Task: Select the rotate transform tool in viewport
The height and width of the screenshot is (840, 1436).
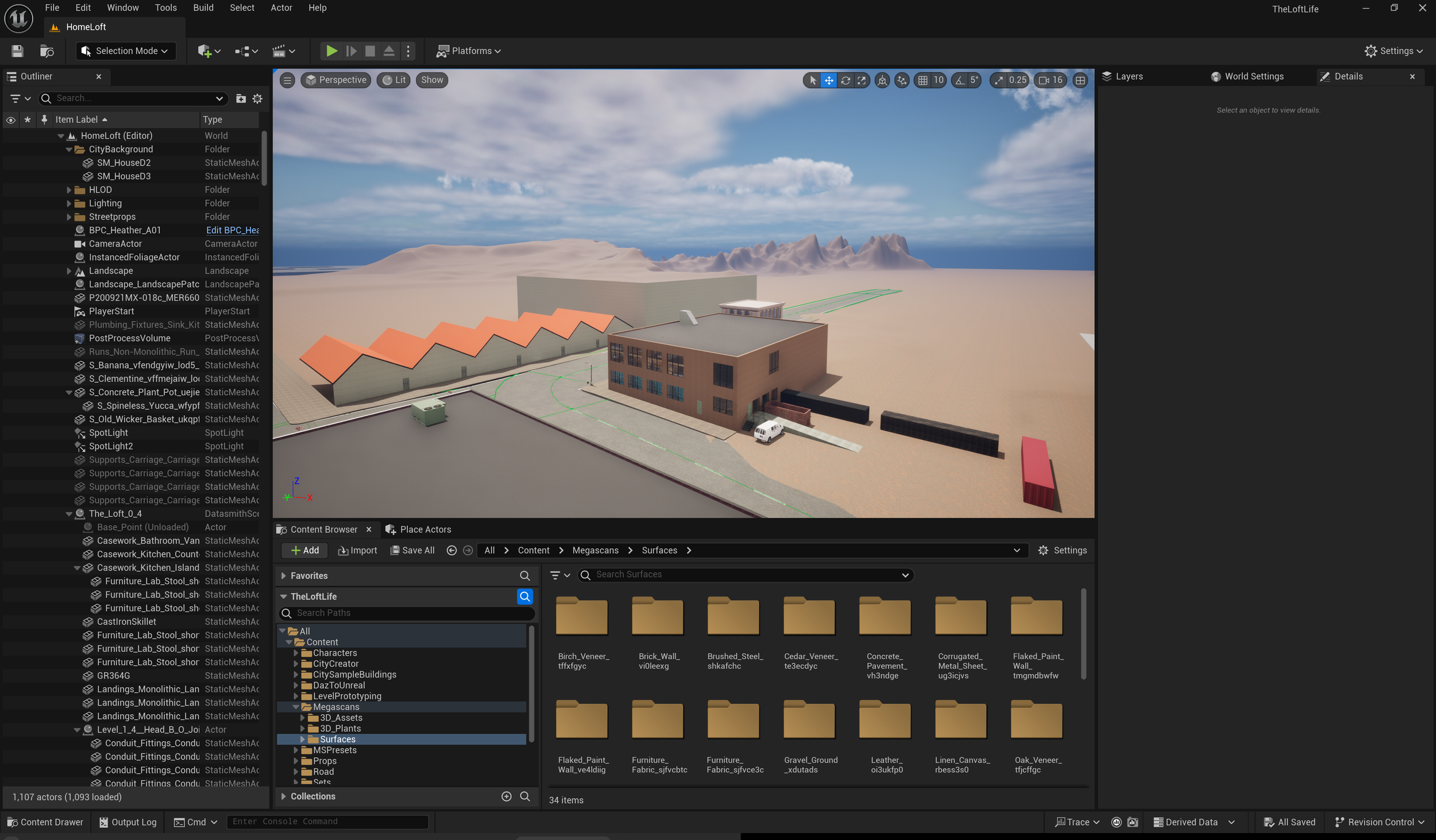Action: coord(845,80)
